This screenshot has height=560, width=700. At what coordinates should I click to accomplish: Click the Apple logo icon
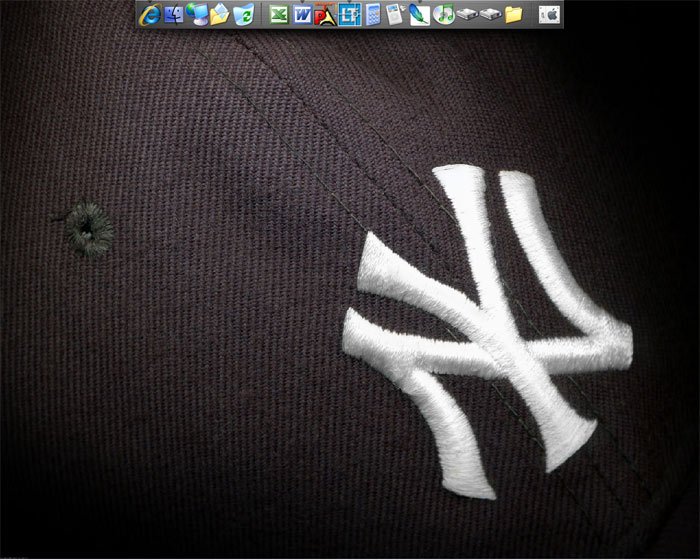[549, 14]
